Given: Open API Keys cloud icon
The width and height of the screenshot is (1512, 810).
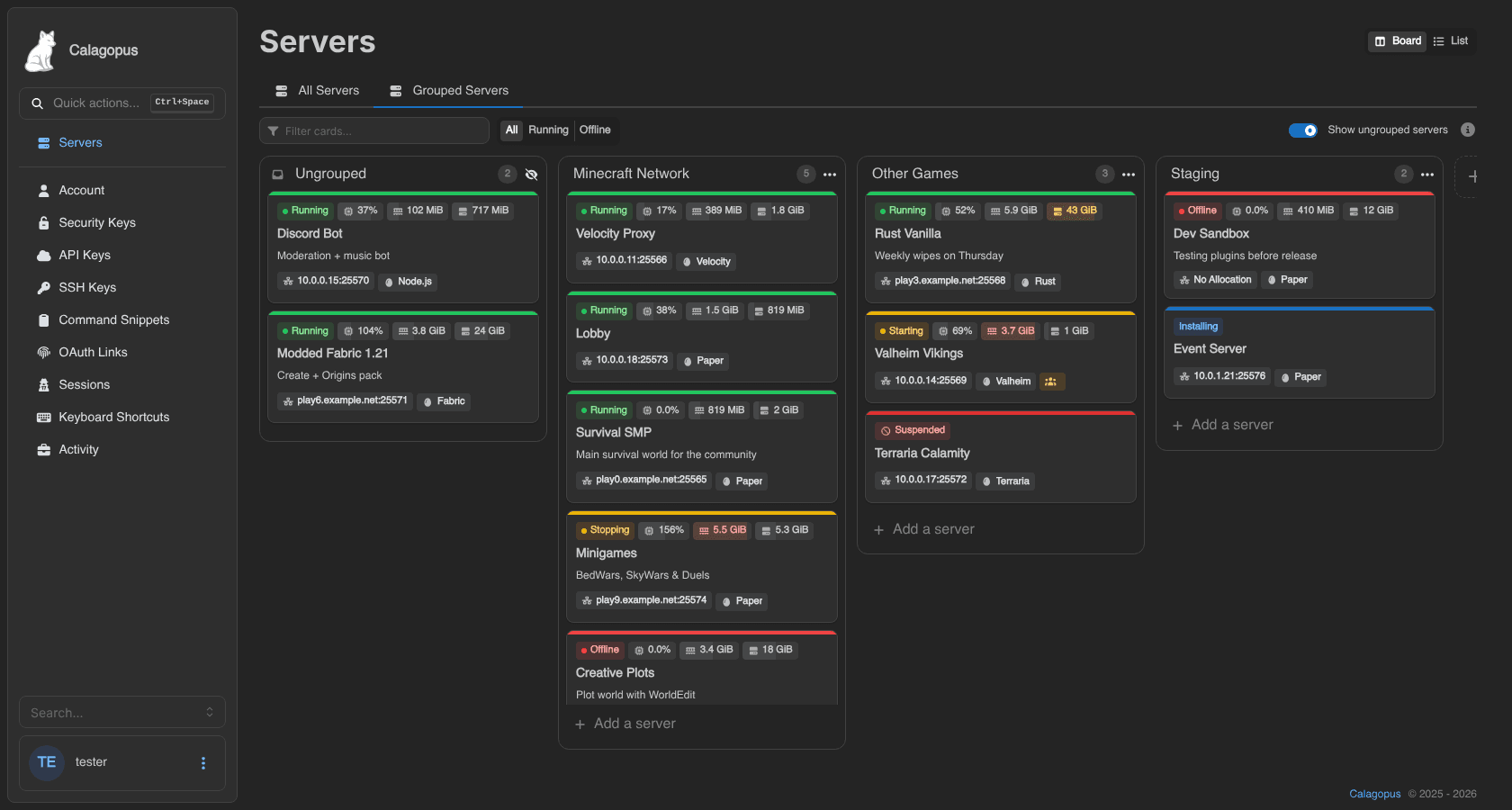Looking at the screenshot, I should (43, 256).
